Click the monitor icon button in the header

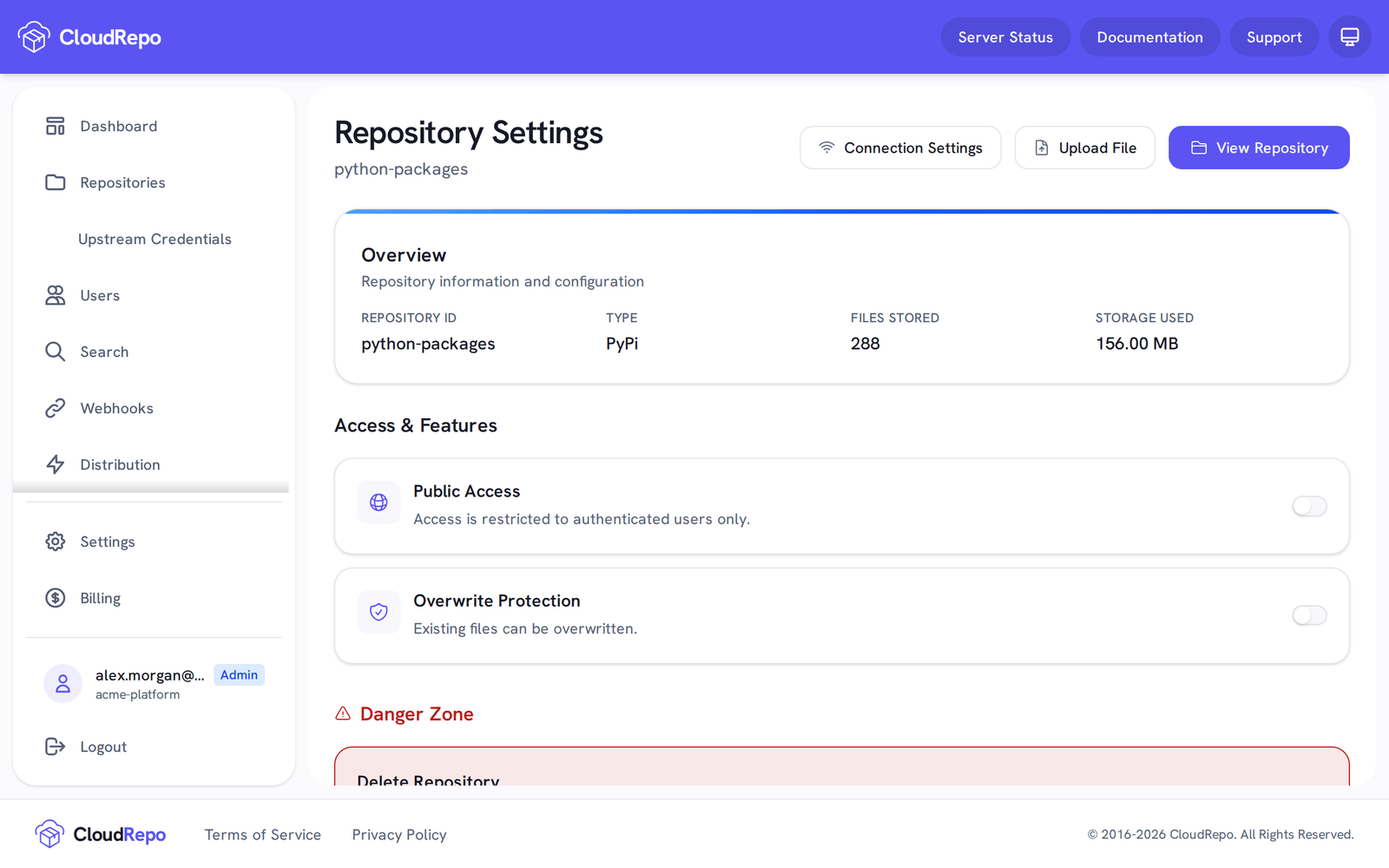[x=1350, y=37]
